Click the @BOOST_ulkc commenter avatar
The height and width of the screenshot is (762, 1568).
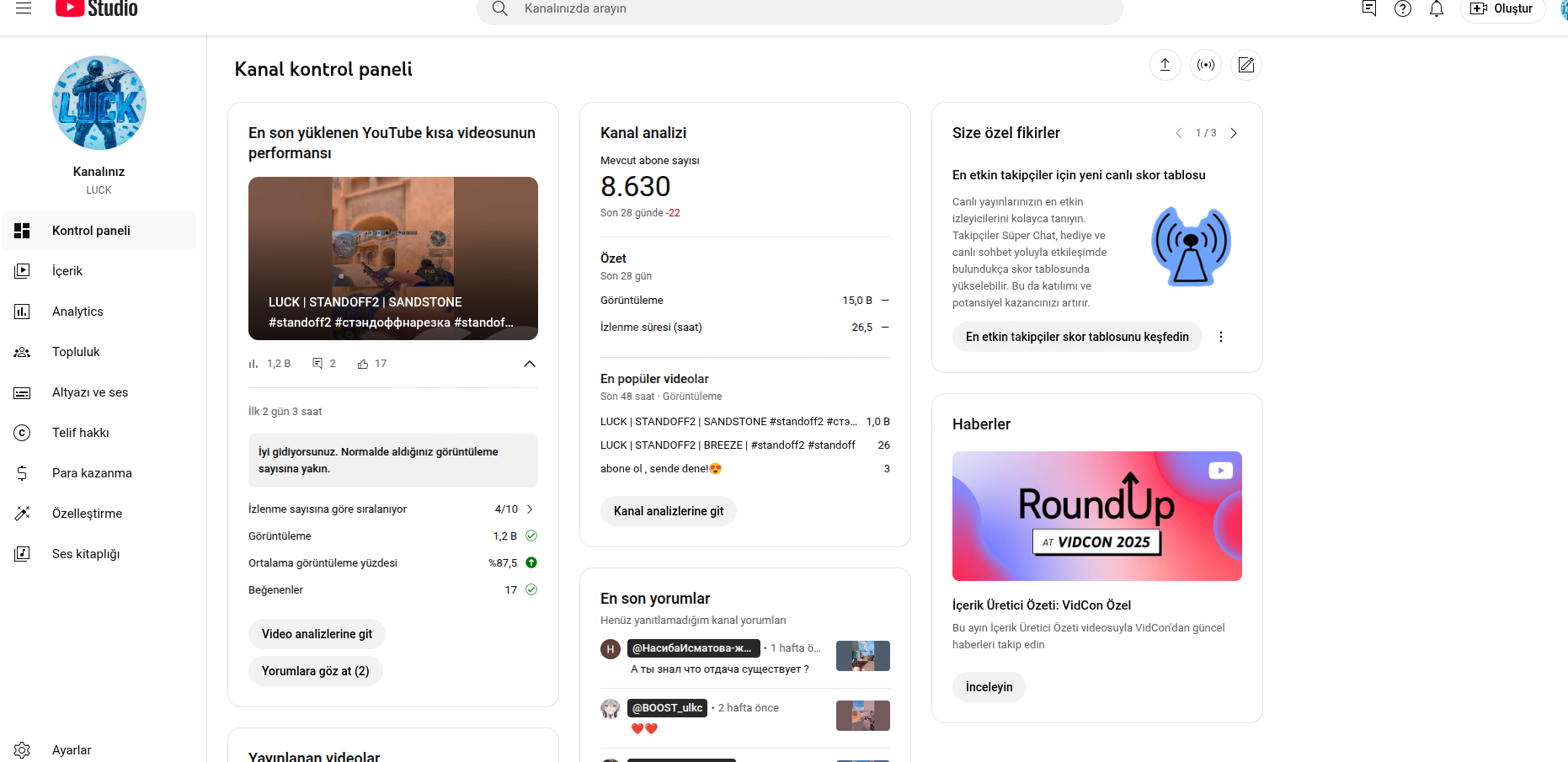(x=611, y=709)
